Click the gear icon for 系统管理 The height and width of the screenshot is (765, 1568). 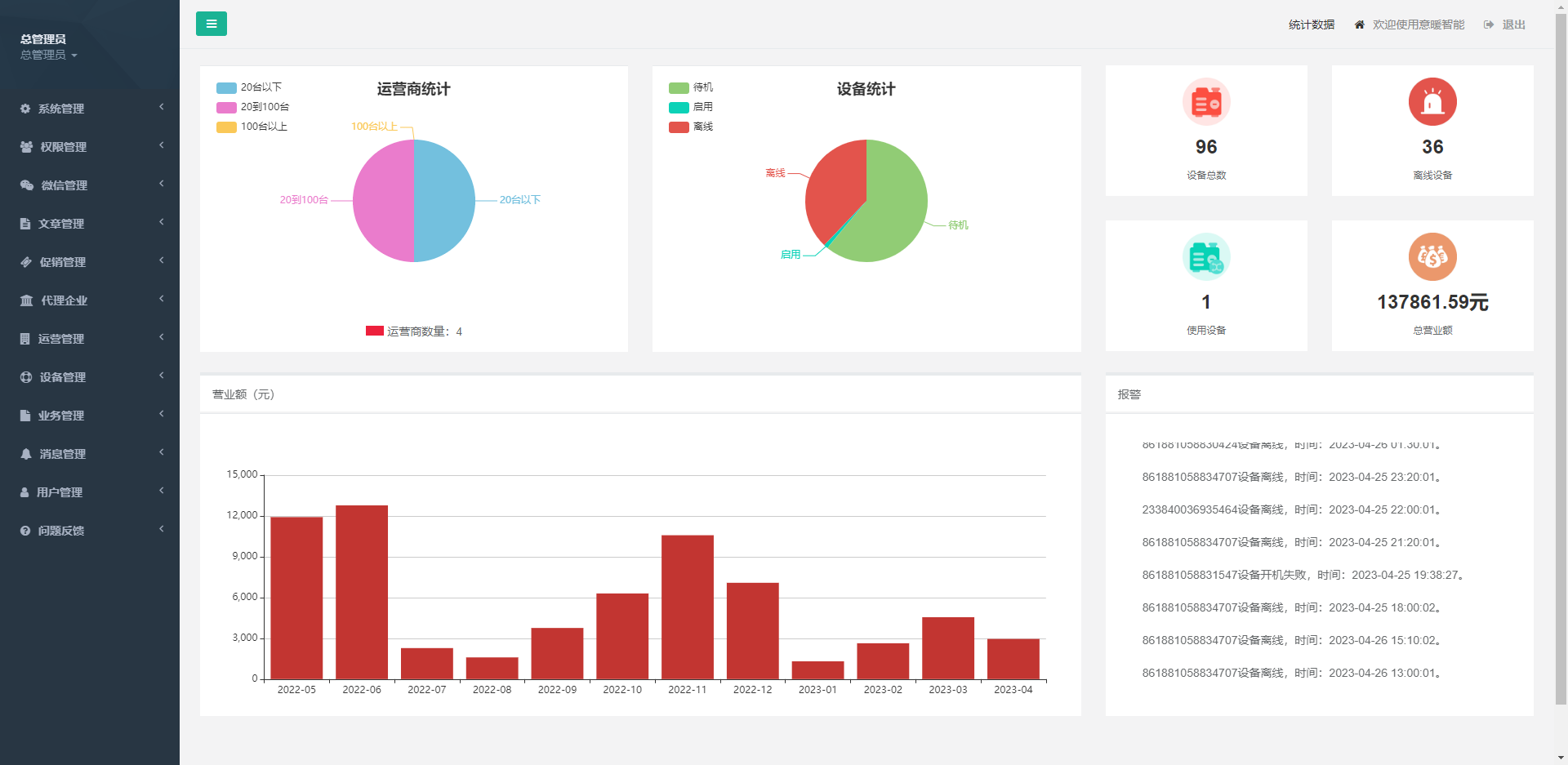25,109
